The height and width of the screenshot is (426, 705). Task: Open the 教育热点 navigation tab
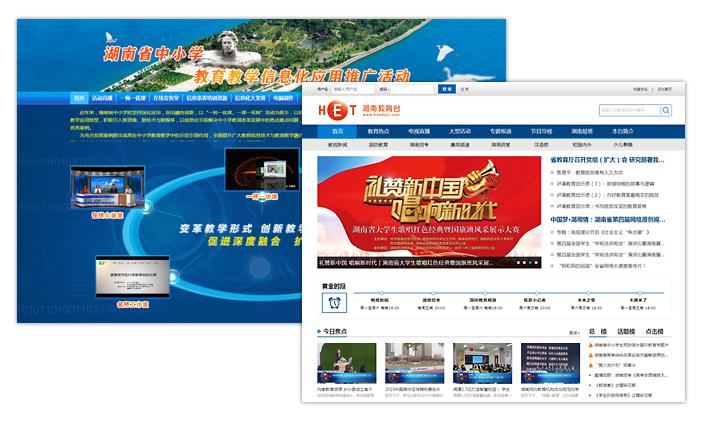tap(378, 131)
